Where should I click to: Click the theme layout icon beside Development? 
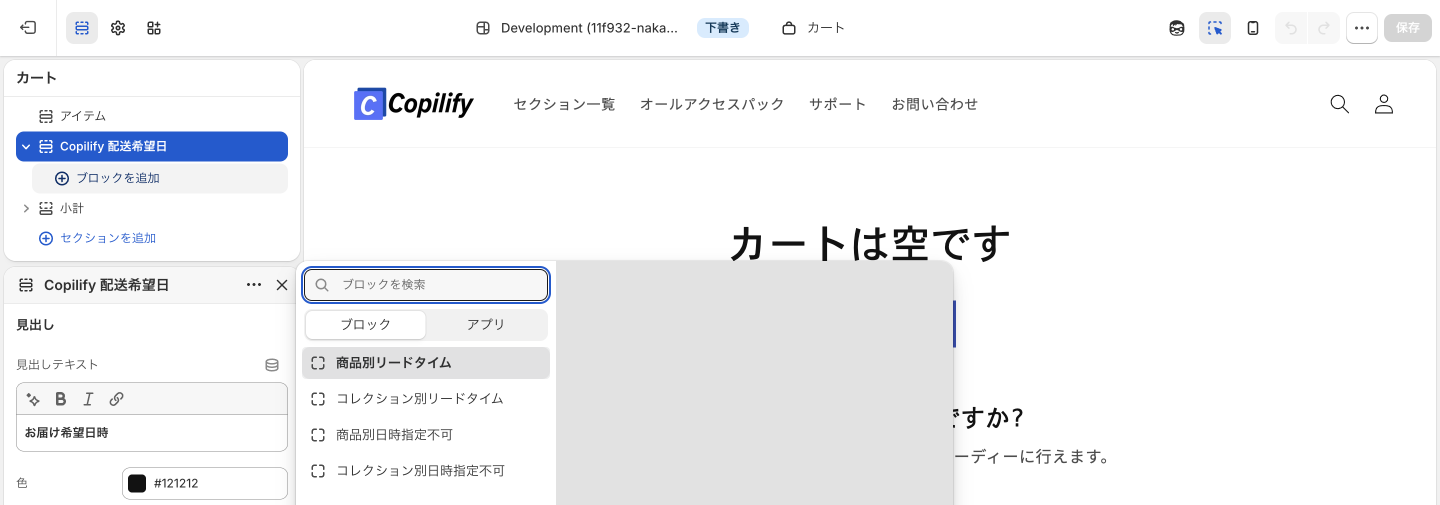point(483,28)
